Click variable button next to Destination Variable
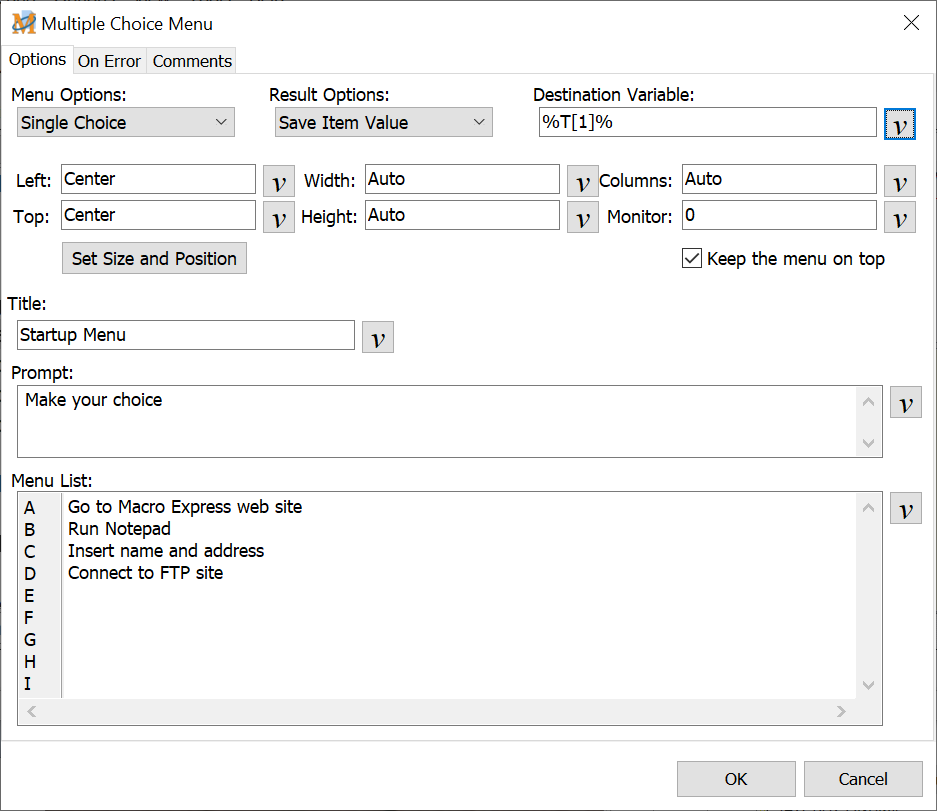Image resolution: width=937 pixels, height=811 pixels. (x=900, y=125)
